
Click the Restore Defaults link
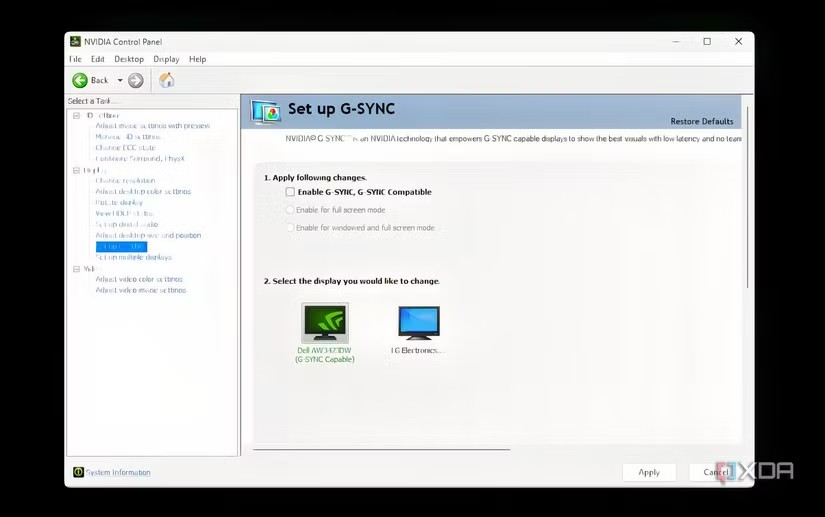(701, 121)
